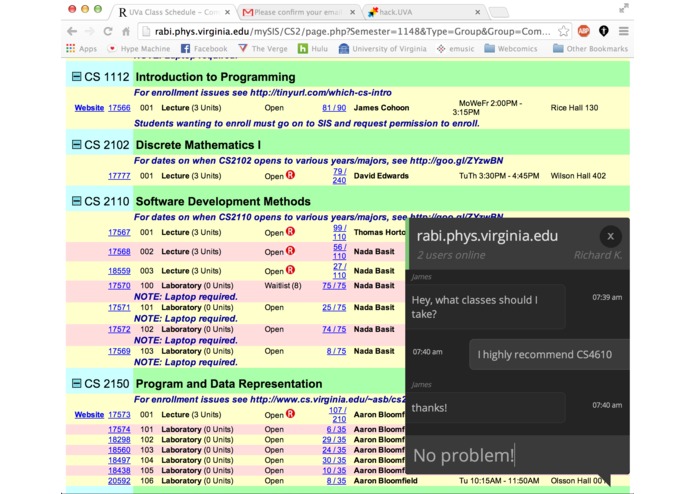Image resolution: width=695 pixels, height=494 pixels.
Task: Open class number 17573 link
Action: (119, 415)
